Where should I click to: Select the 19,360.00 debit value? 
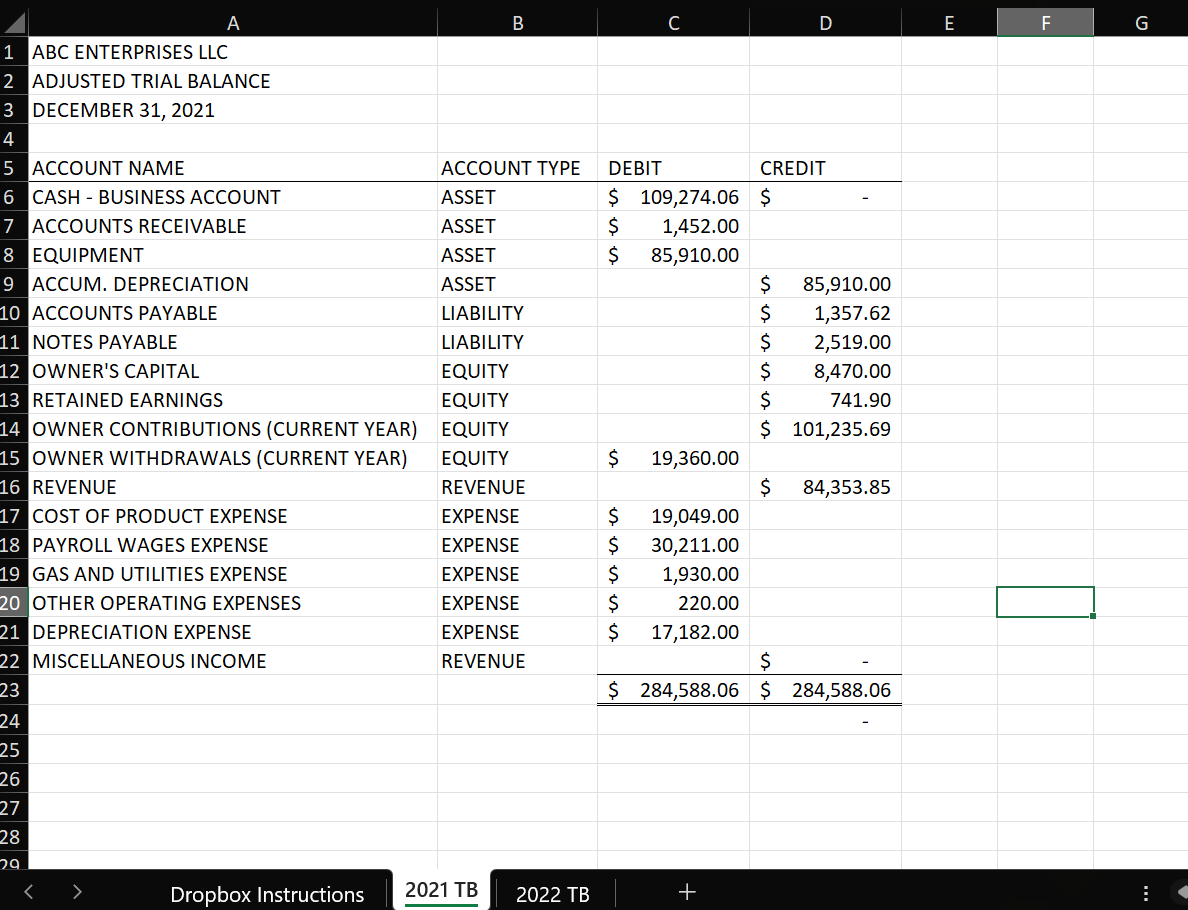coord(674,458)
